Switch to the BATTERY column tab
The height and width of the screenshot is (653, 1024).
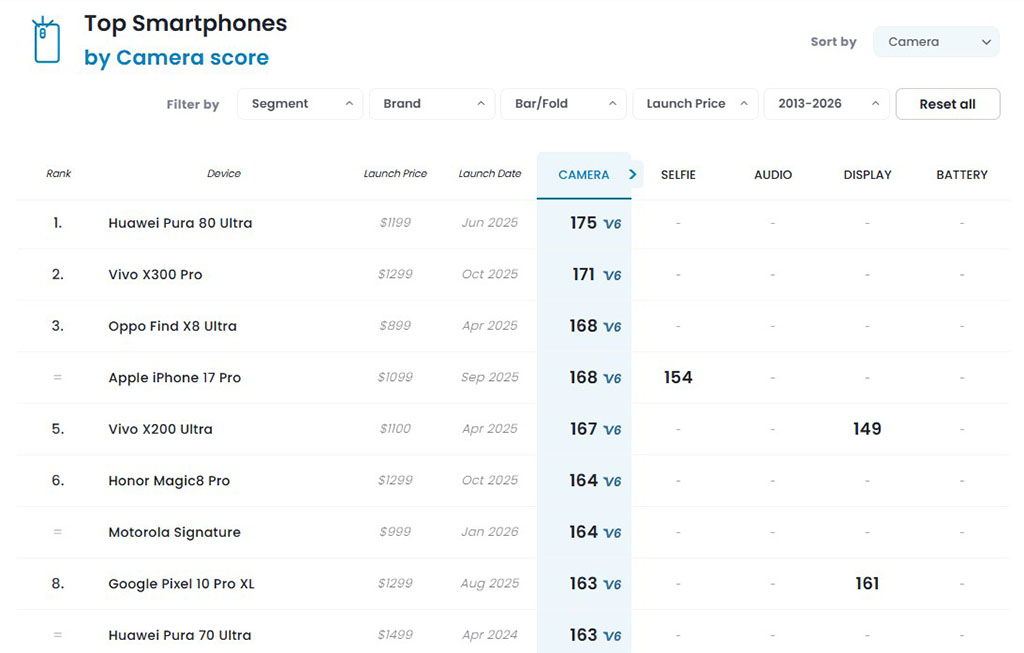pyautogui.click(x=961, y=175)
